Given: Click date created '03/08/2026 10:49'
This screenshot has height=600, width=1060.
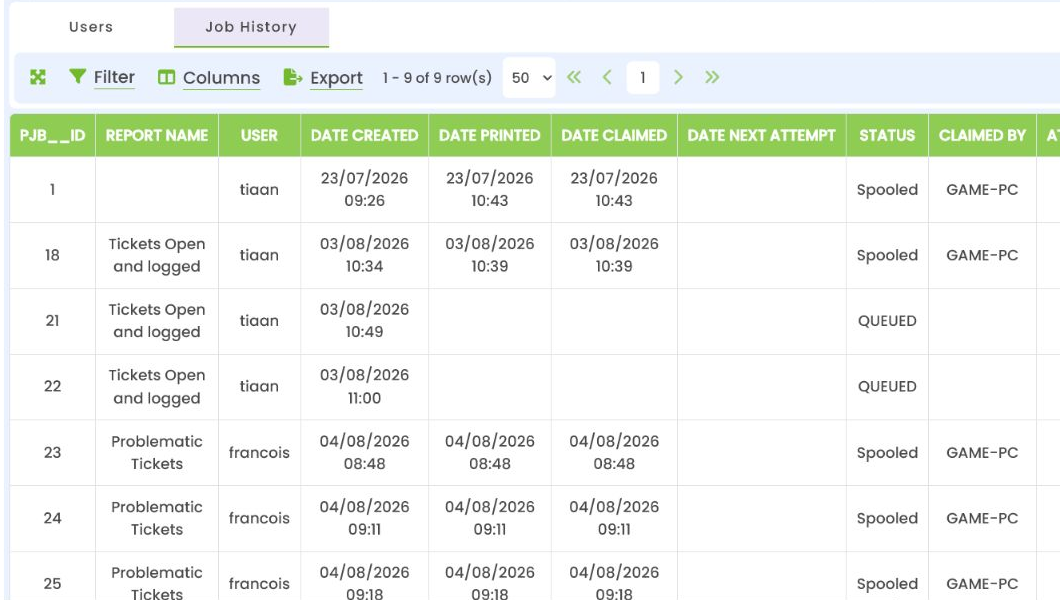Looking at the screenshot, I should 364,320.
